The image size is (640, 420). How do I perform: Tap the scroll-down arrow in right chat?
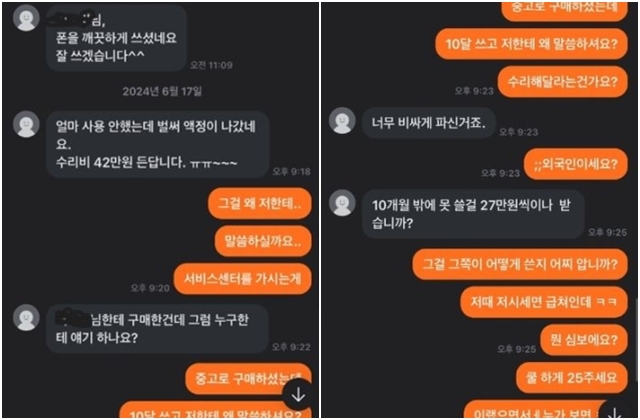[615, 412]
